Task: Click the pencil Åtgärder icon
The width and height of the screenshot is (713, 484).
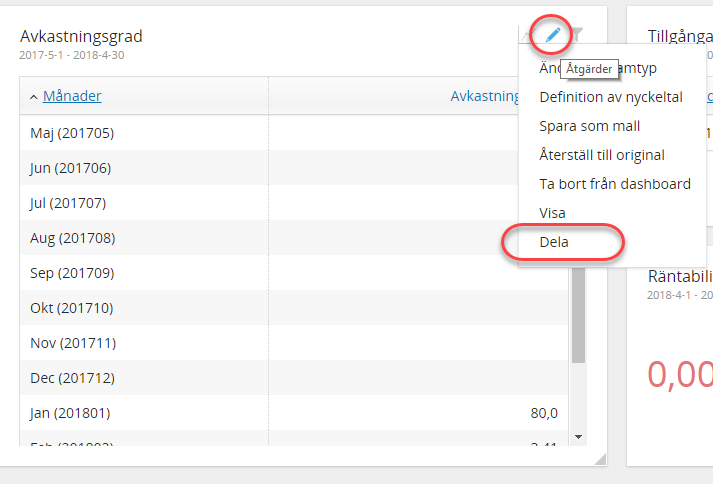Action: point(552,36)
